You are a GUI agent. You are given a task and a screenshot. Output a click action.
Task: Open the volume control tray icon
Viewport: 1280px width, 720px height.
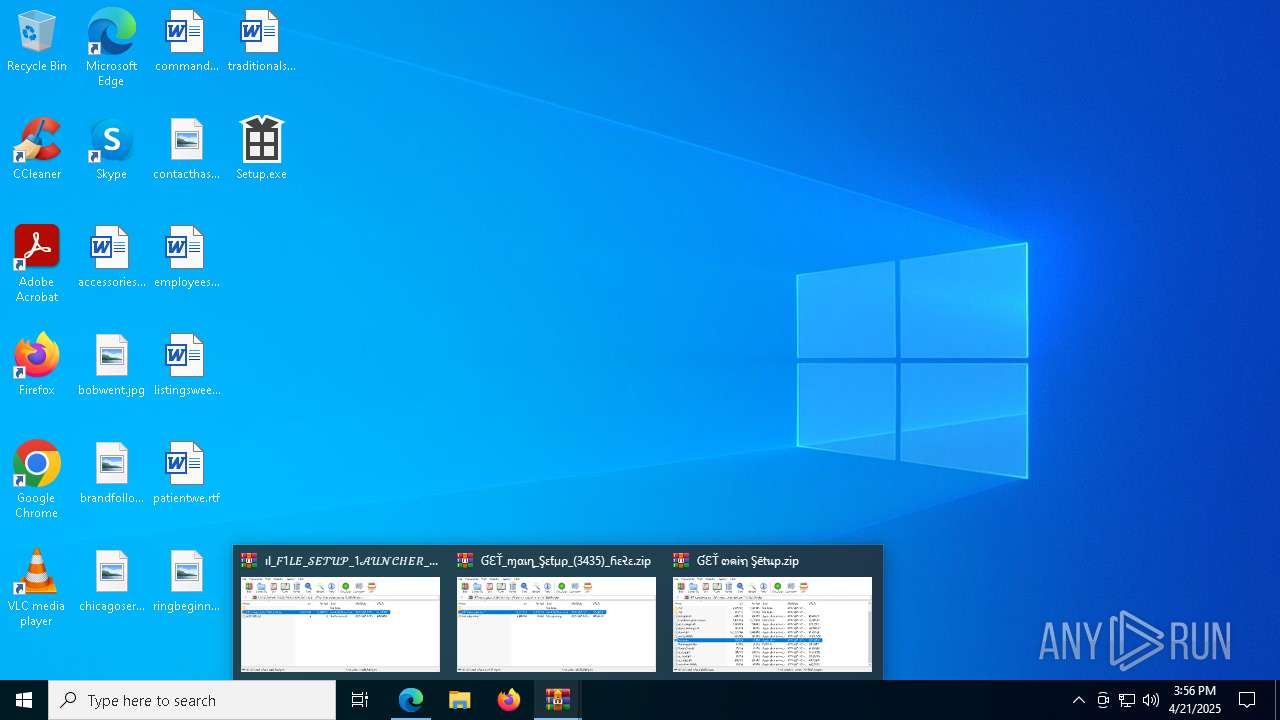click(x=1151, y=700)
